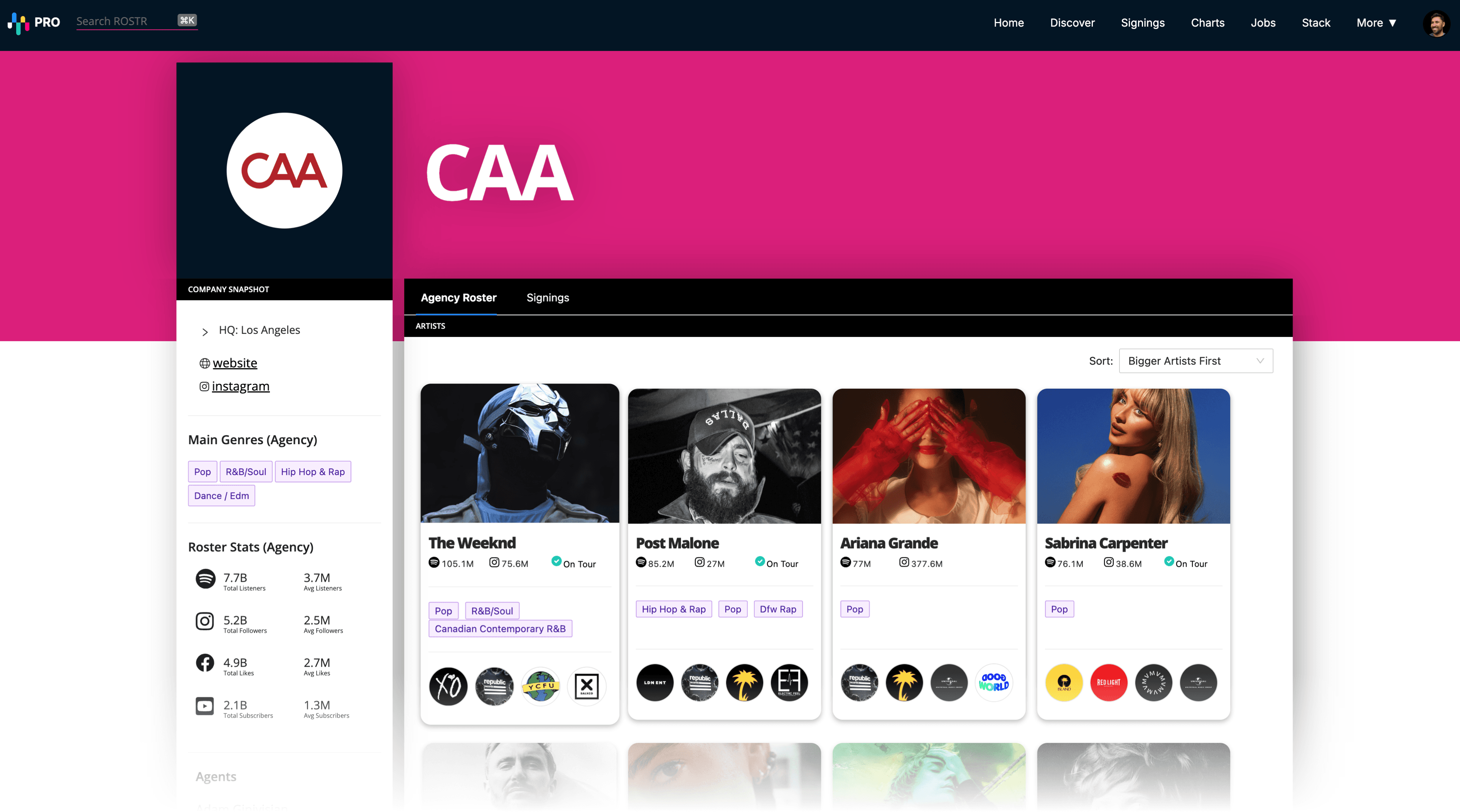The width and height of the screenshot is (1460, 812).
Task: Click the Electric Feel icon on Post Malone card
Action: 789,682
